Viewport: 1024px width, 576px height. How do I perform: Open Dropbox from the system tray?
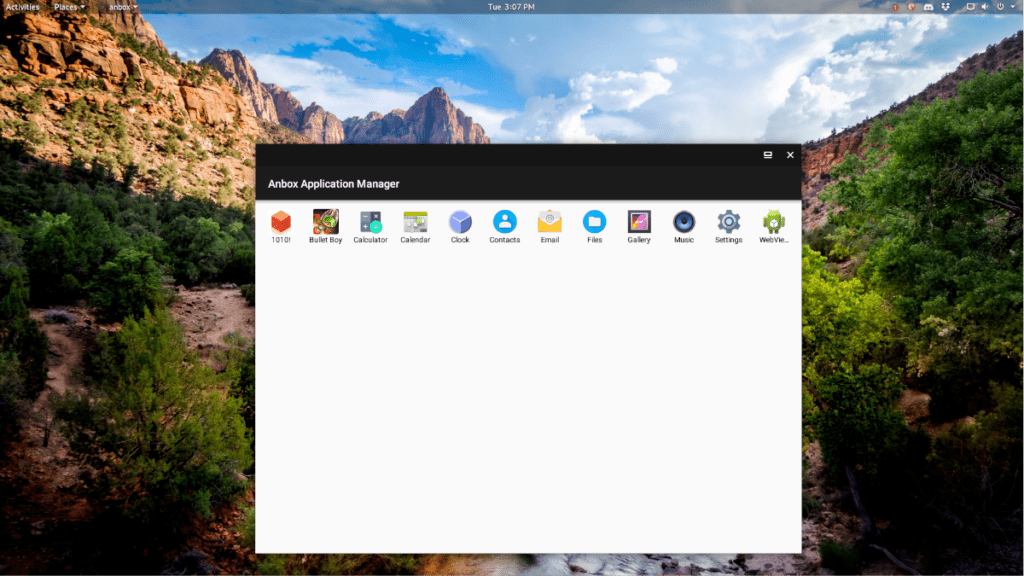pyautogui.click(x=945, y=7)
